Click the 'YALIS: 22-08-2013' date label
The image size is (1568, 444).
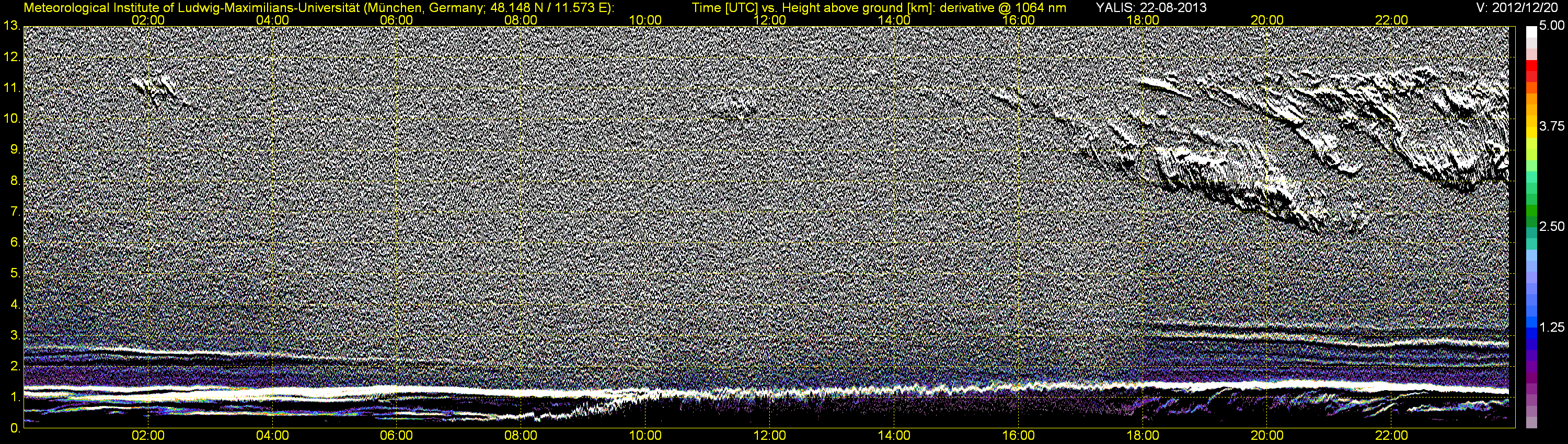point(1151,8)
